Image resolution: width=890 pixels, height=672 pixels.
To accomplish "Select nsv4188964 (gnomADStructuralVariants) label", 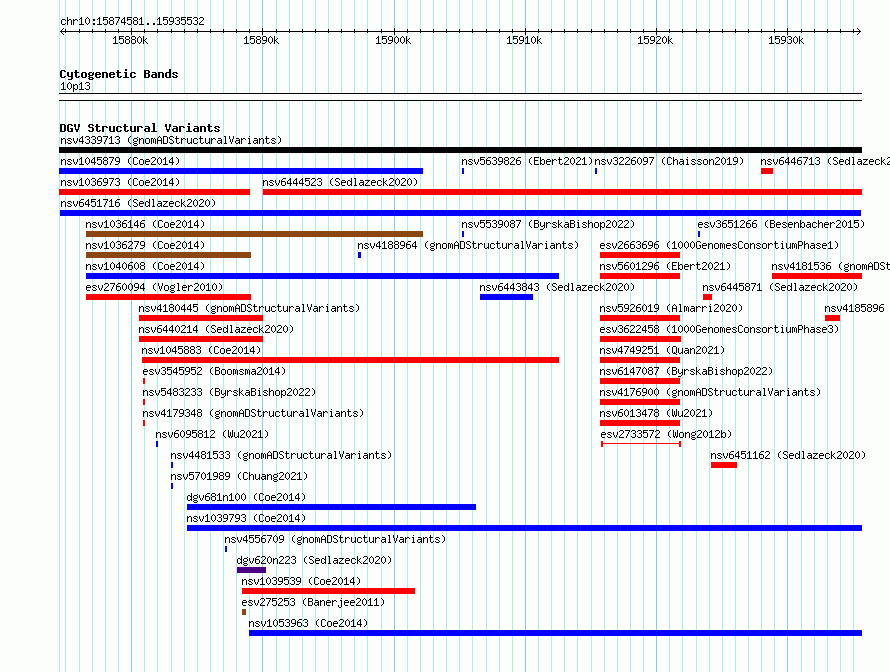I will pyautogui.click(x=468, y=245).
